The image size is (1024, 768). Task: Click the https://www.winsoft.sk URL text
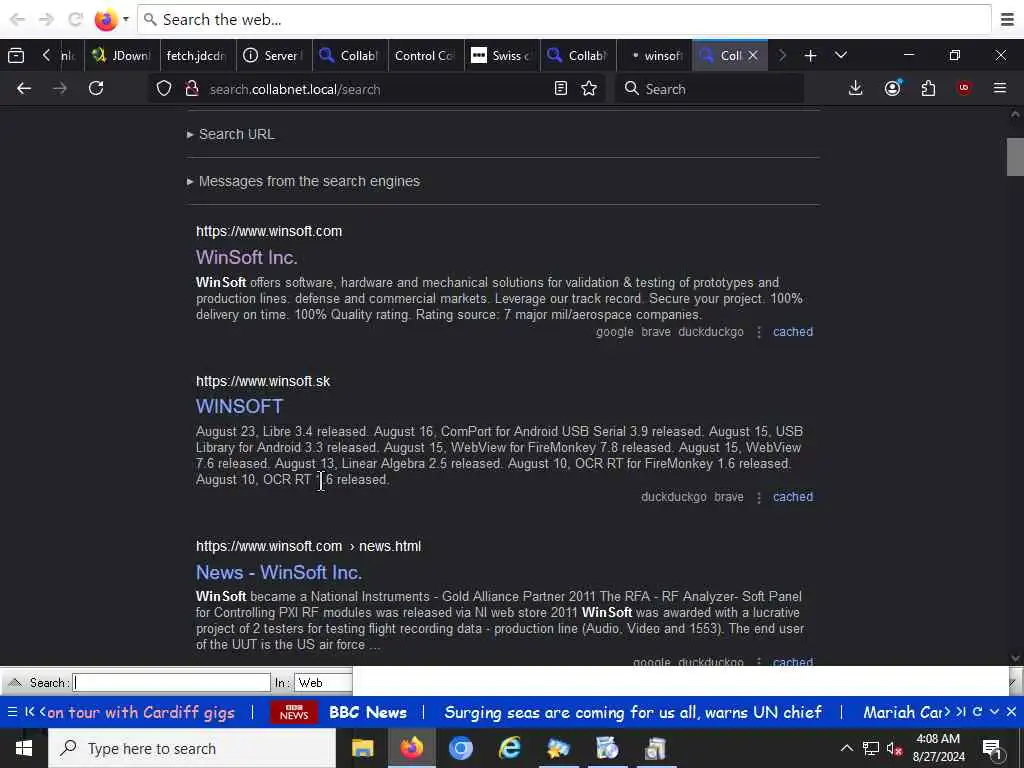click(263, 381)
